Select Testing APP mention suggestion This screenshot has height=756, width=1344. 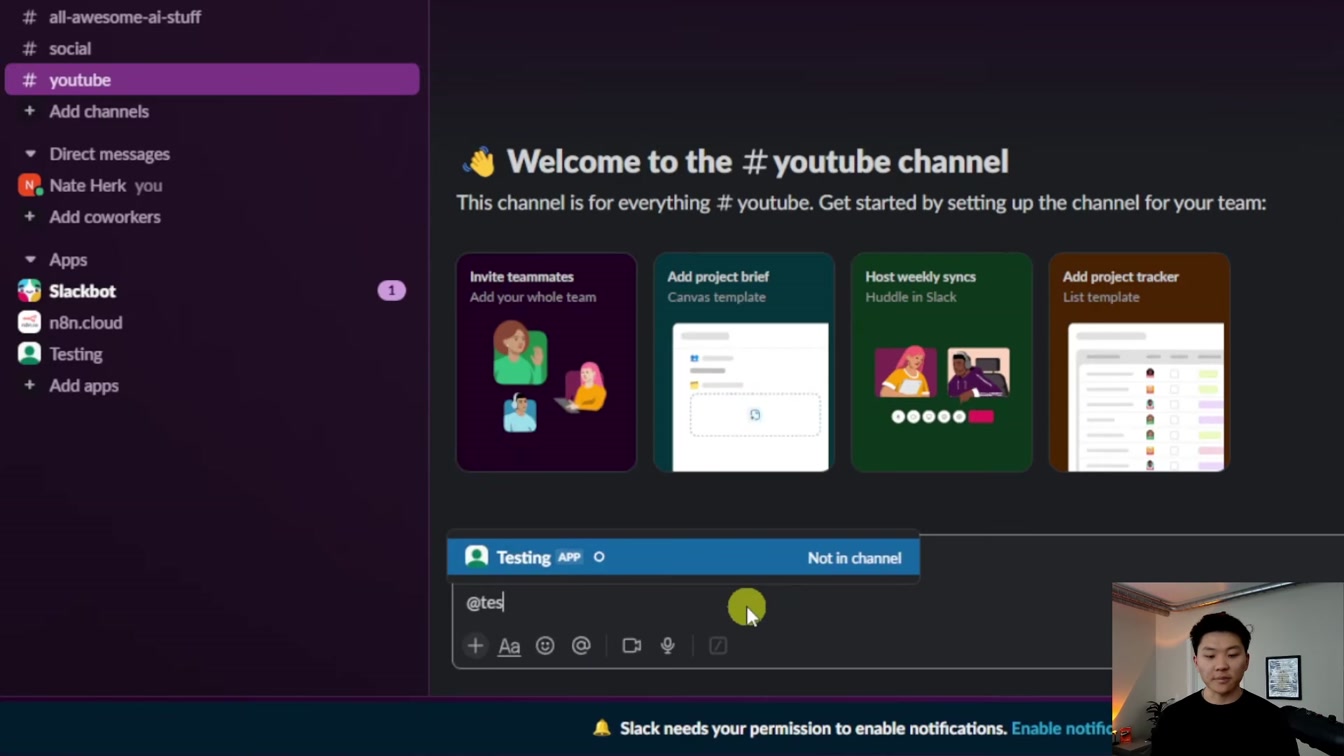pos(683,558)
